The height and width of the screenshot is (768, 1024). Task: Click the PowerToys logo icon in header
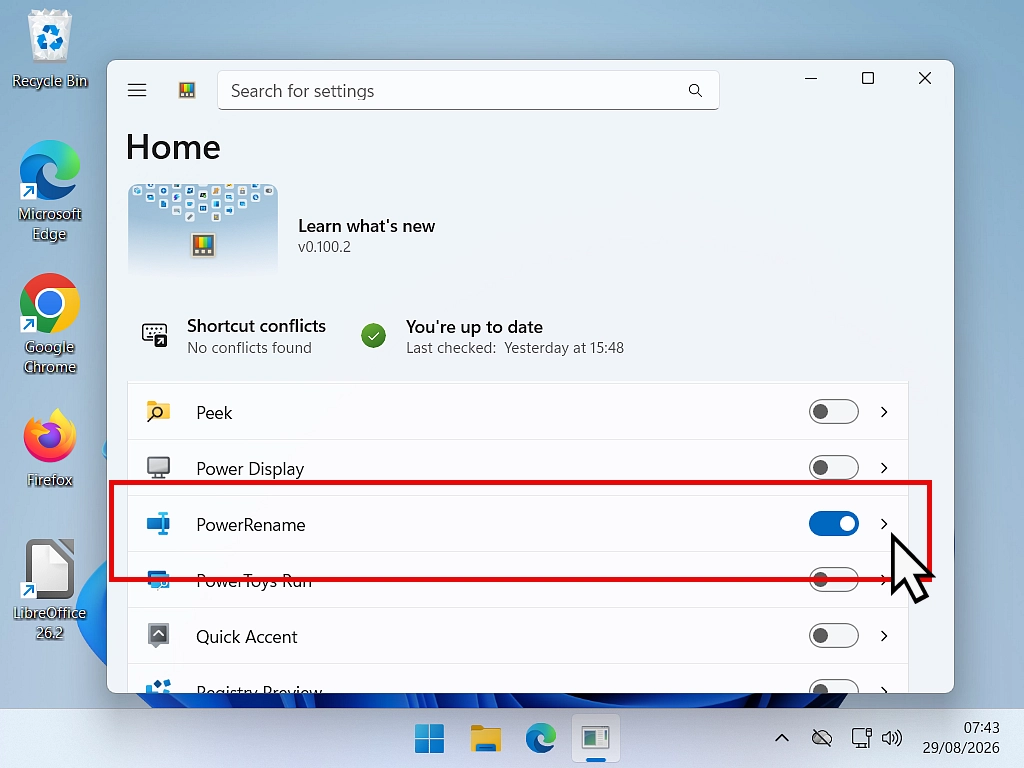(x=187, y=90)
